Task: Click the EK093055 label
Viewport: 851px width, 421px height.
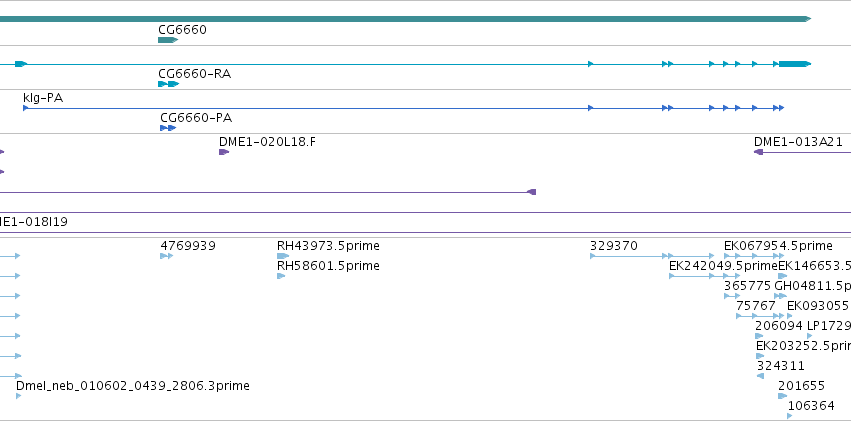Action: pos(817,305)
